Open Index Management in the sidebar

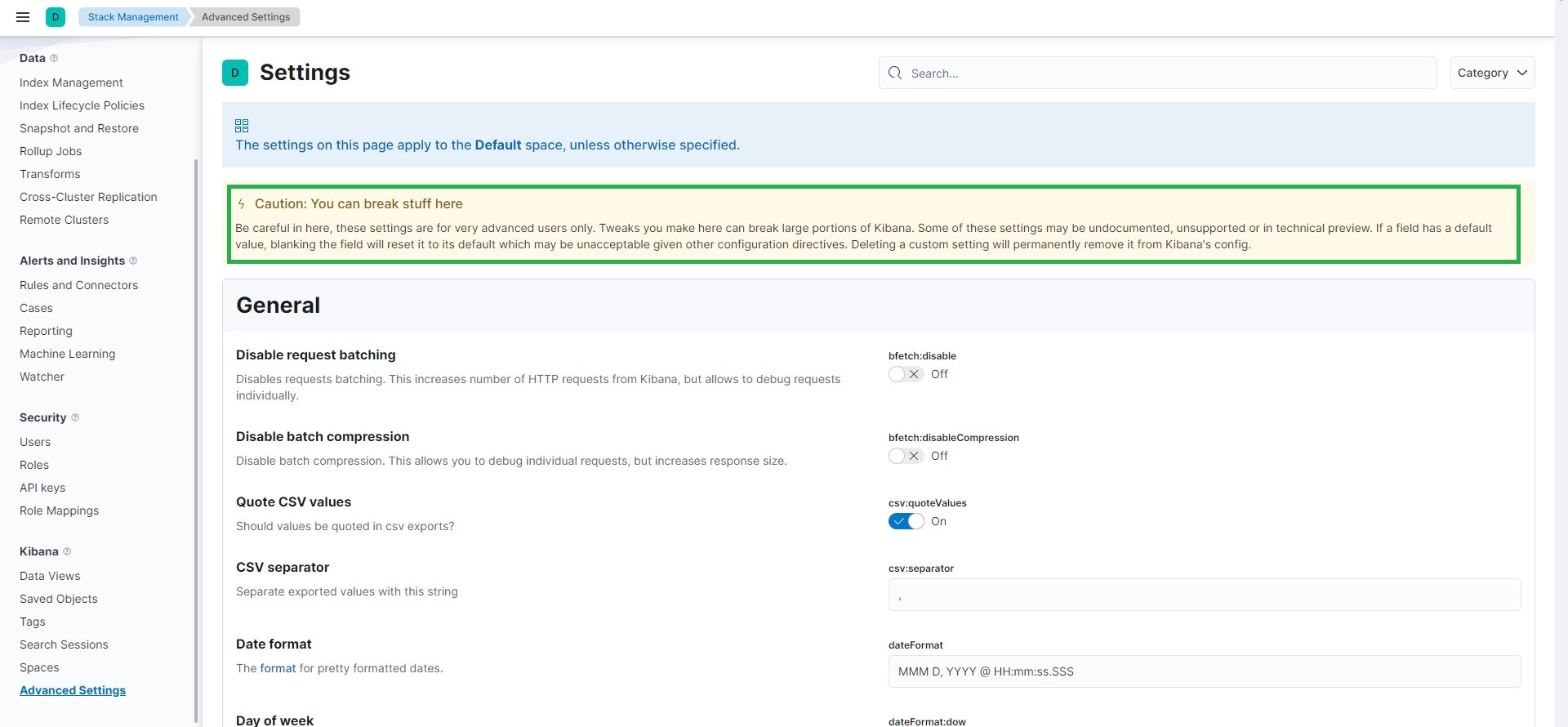pos(71,83)
